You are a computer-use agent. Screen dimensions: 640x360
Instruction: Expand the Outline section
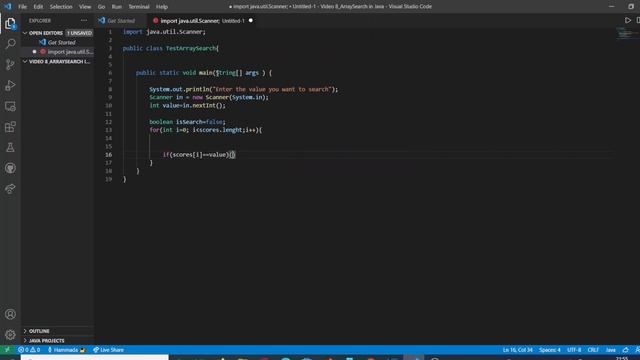click(58, 331)
